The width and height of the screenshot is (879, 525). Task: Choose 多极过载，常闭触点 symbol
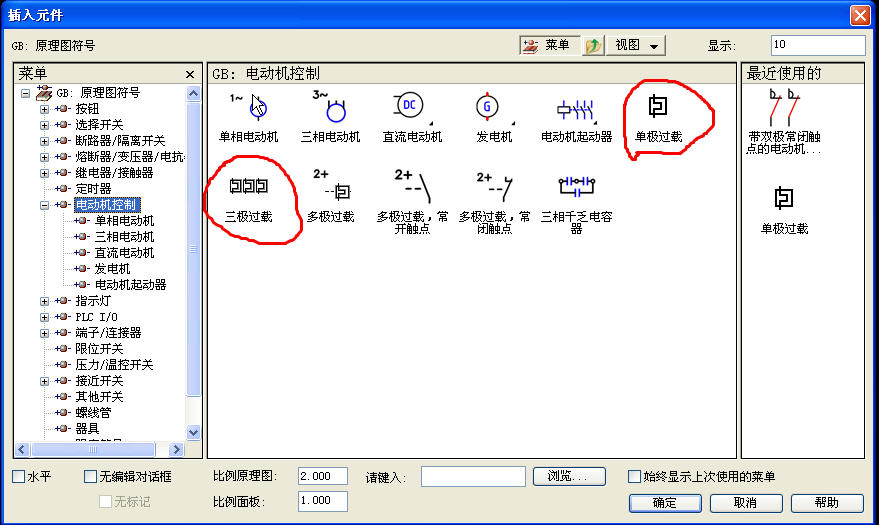[494, 186]
